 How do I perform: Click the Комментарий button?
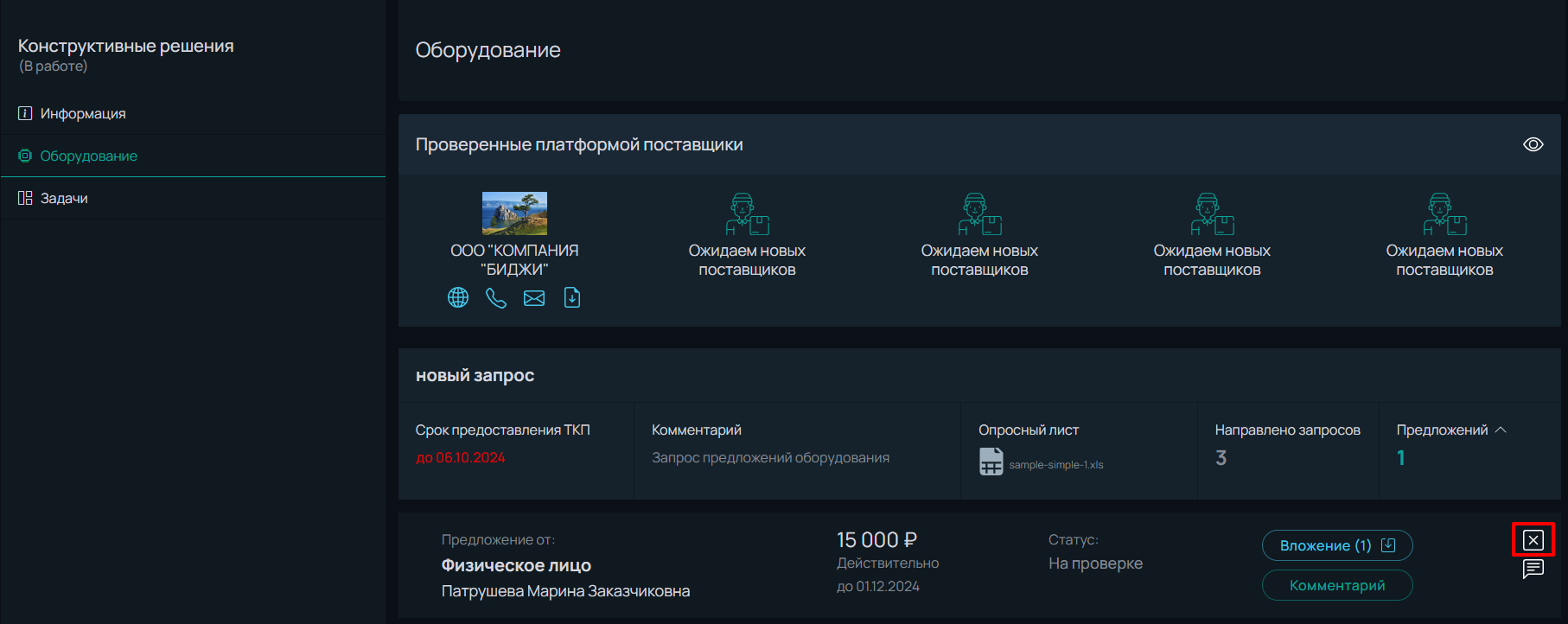pyautogui.click(x=1337, y=585)
